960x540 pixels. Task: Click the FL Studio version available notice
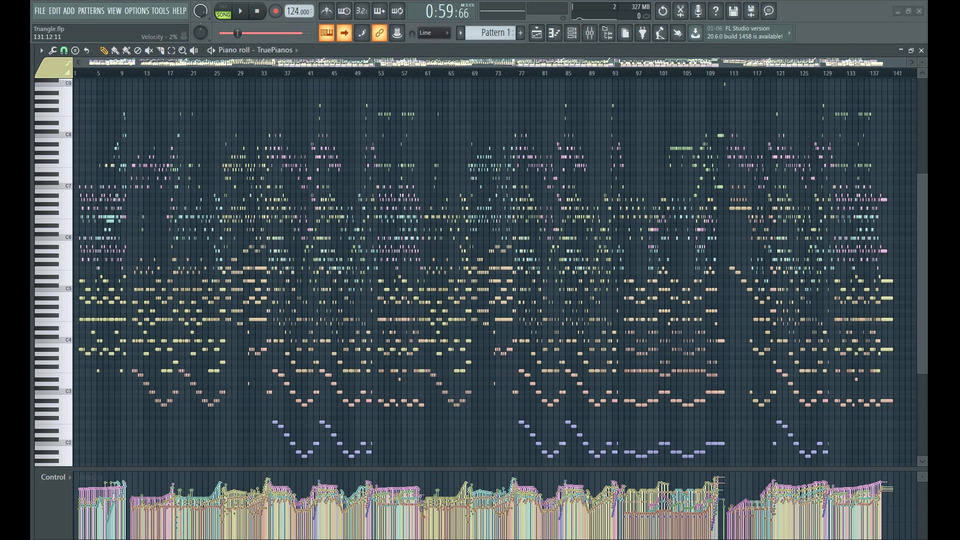point(748,33)
